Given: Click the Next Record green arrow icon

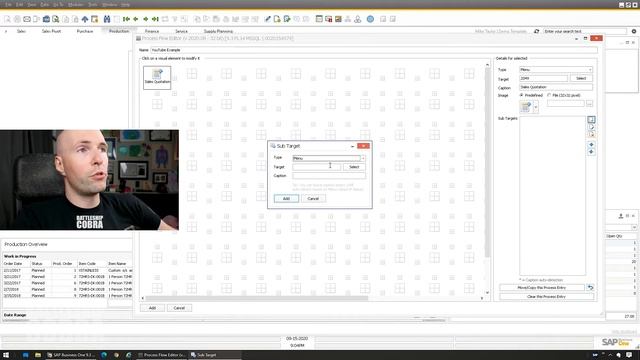Looking at the screenshot, I should click(145, 19).
